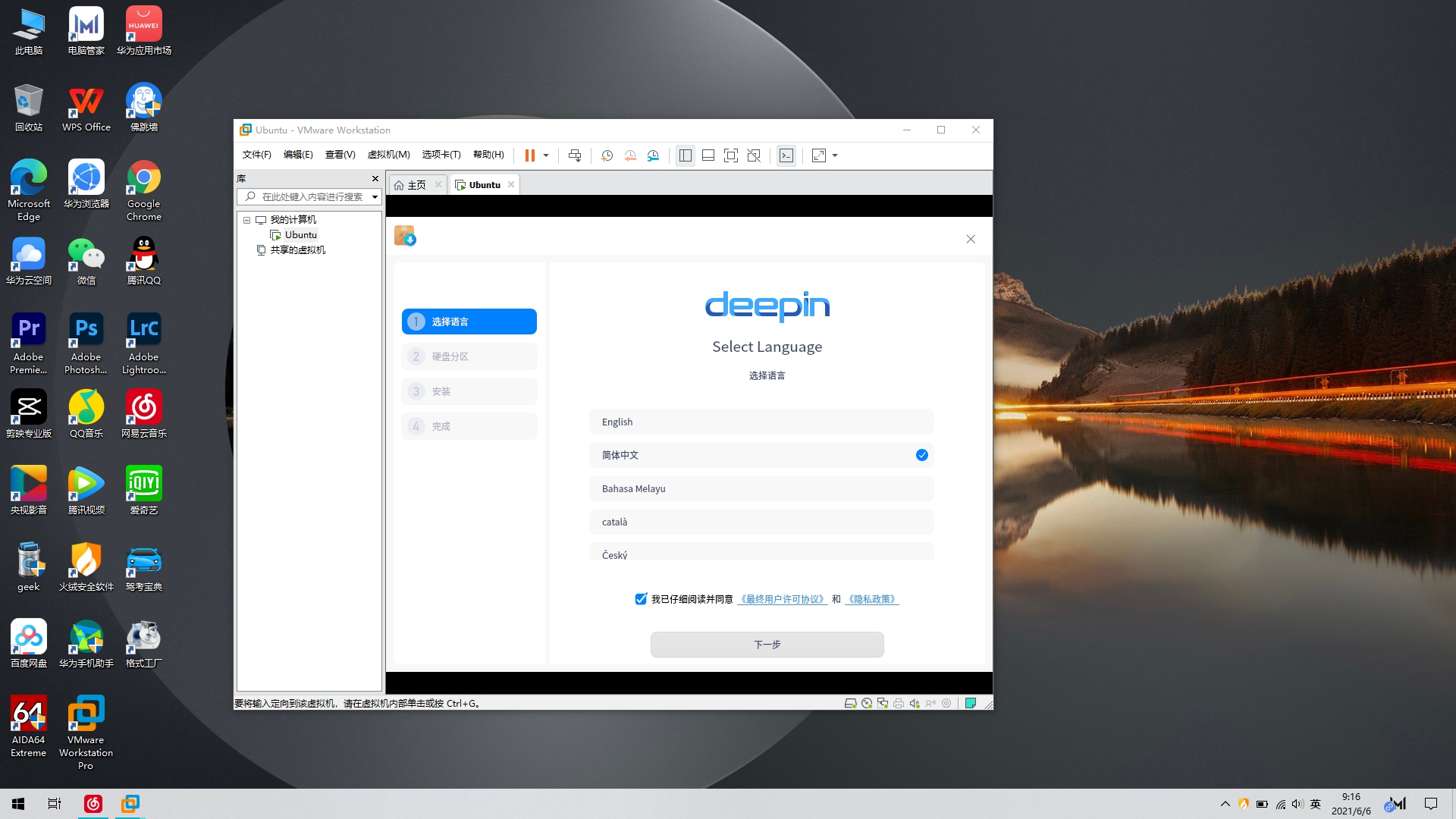
Task: Click the Adobe Photoshop desktop icon
Action: (x=86, y=344)
